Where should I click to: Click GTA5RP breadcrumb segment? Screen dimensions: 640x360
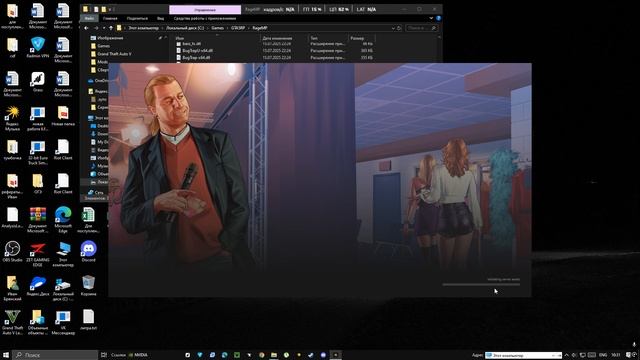click(238, 28)
